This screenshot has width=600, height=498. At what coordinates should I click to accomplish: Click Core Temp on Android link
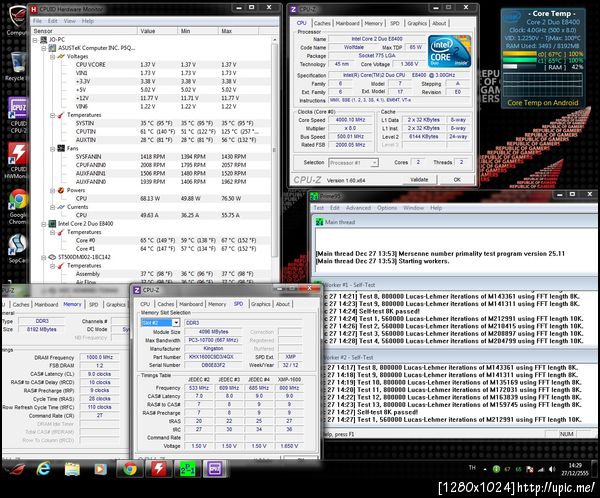click(543, 103)
